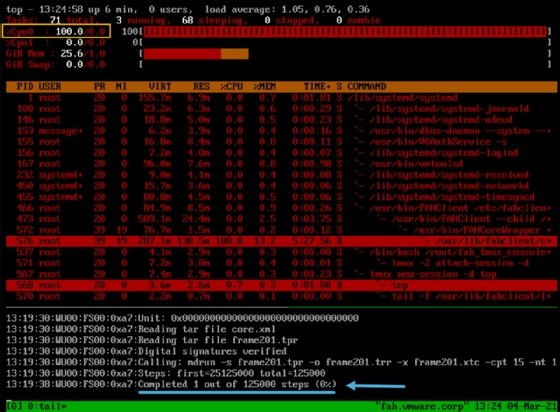Click the '68 sleeping' tasks count
Image resolution: width=560 pixels, height=412 pixels.
click(214, 20)
